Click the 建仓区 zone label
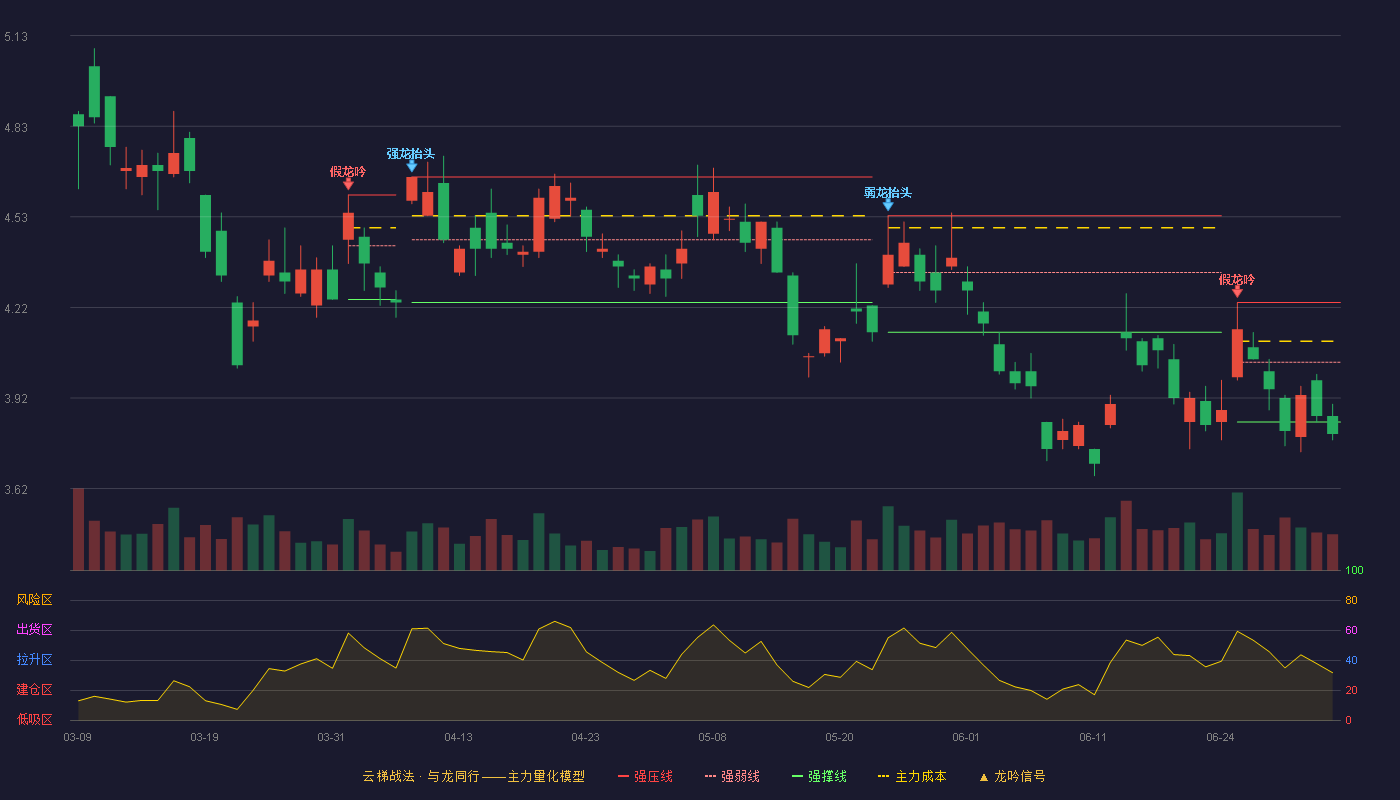 pos(34,690)
